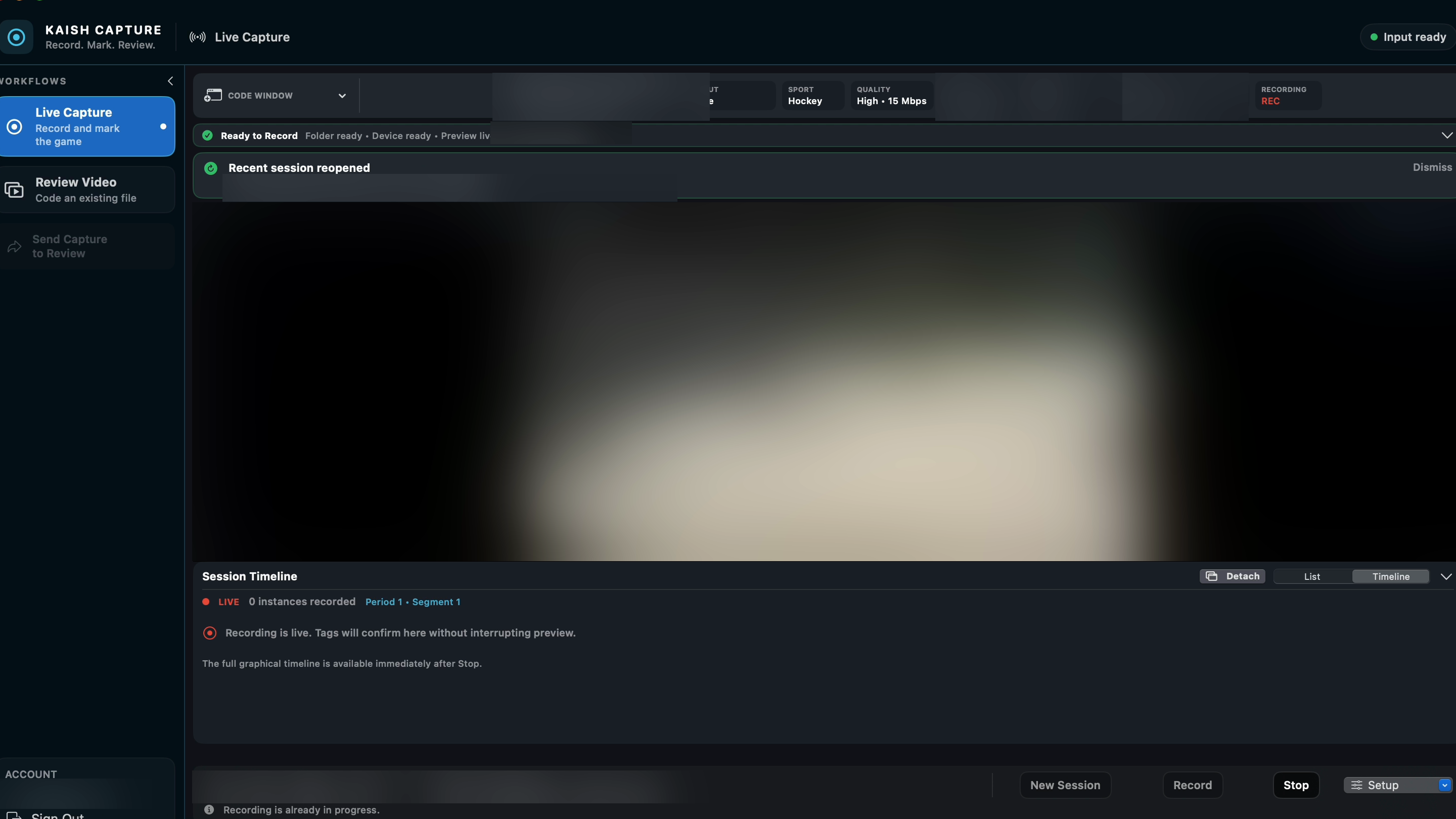The image size is (1456, 819).
Task: Click the Session Timeline heading
Action: pyautogui.click(x=250, y=576)
